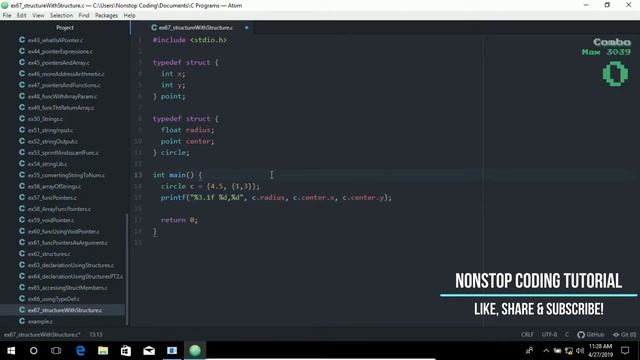This screenshot has height=360, width=640.
Task: Open ex65_accessingStructMembers.c file
Action: pos(67,288)
